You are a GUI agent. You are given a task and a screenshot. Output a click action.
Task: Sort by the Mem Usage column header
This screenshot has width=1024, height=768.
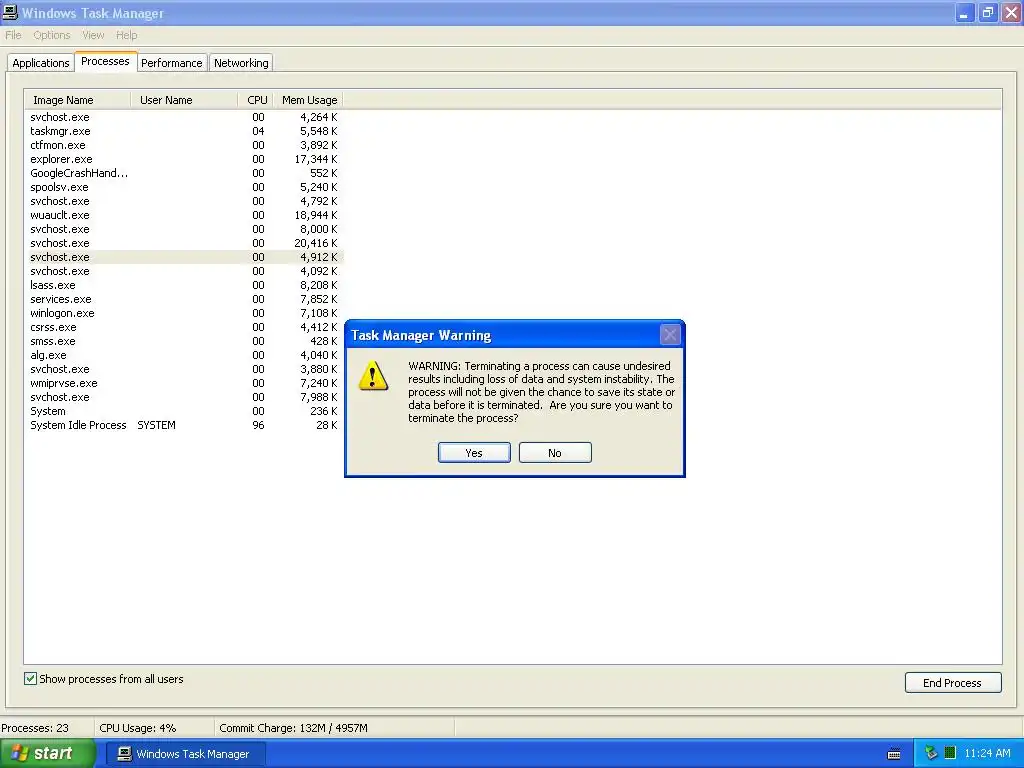coord(308,100)
